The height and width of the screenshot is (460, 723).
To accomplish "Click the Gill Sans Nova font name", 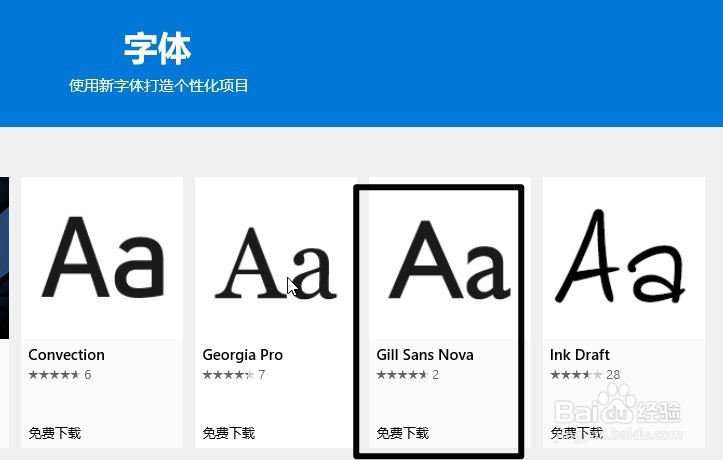I will coord(425,354).
